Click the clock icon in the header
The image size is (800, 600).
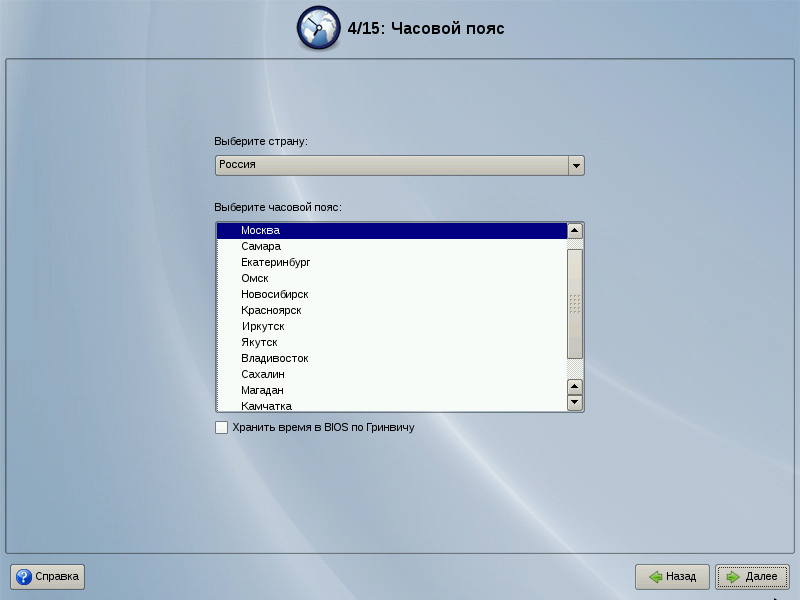click(318, 28)
